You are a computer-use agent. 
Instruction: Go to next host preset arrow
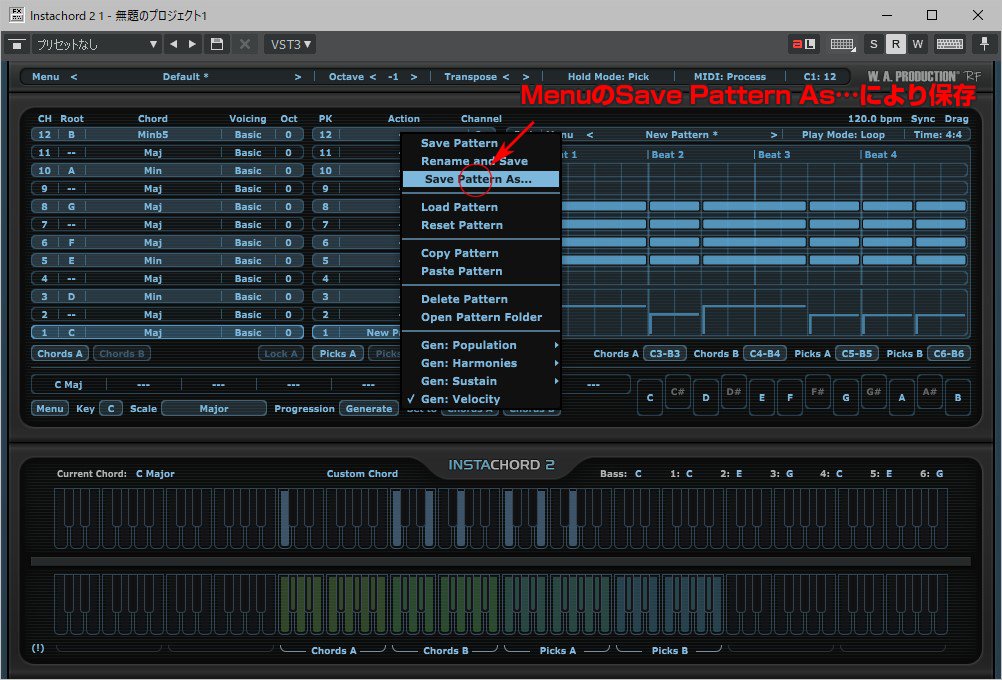192,44
